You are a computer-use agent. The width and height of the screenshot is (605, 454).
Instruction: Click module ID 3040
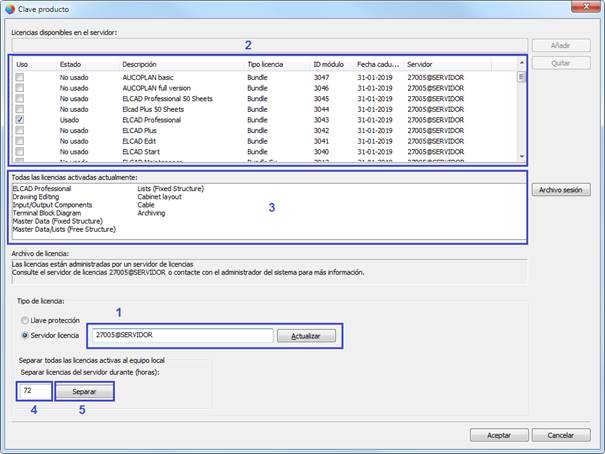coord(321,152)
